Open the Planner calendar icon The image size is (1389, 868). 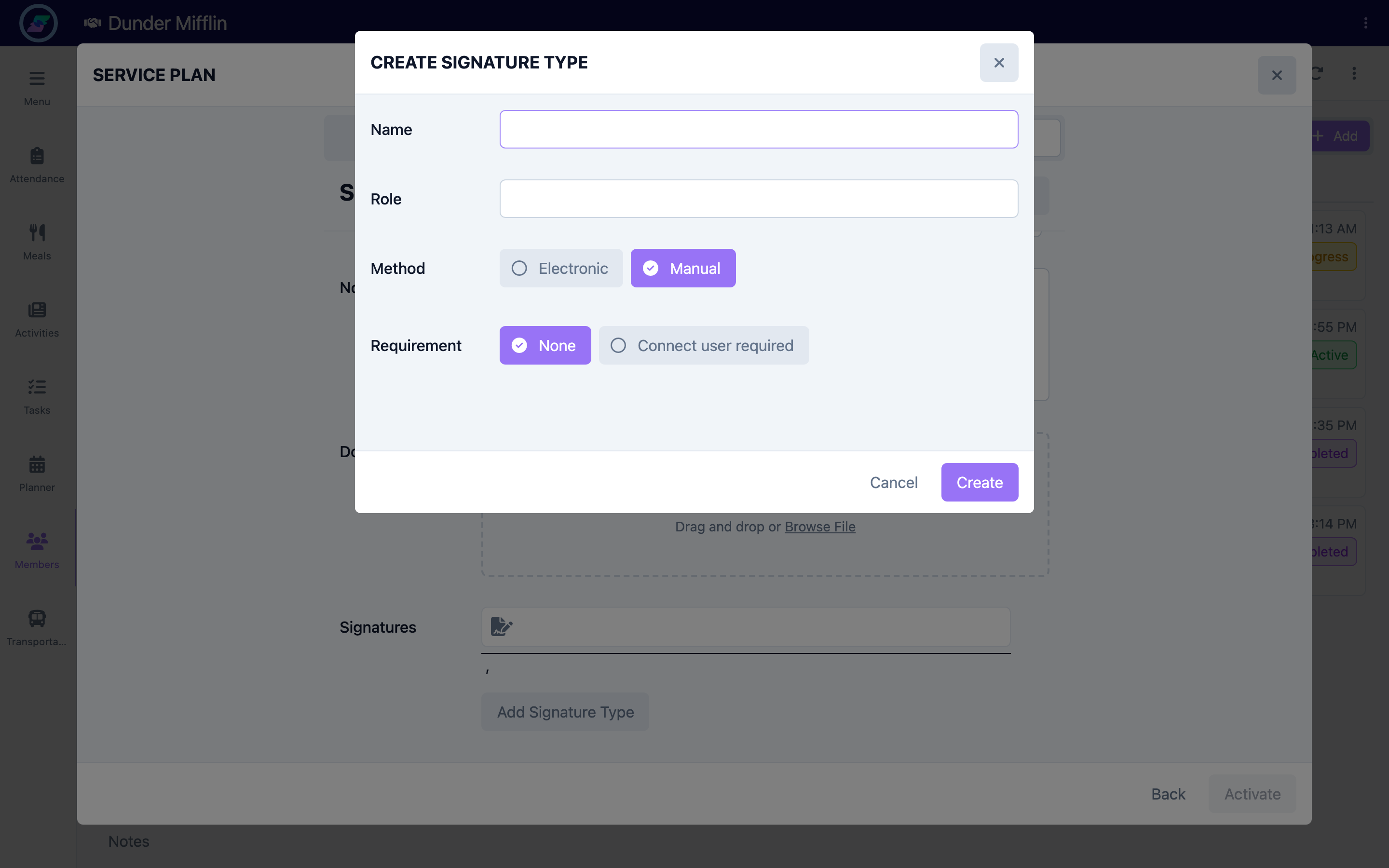coord(37,464)
